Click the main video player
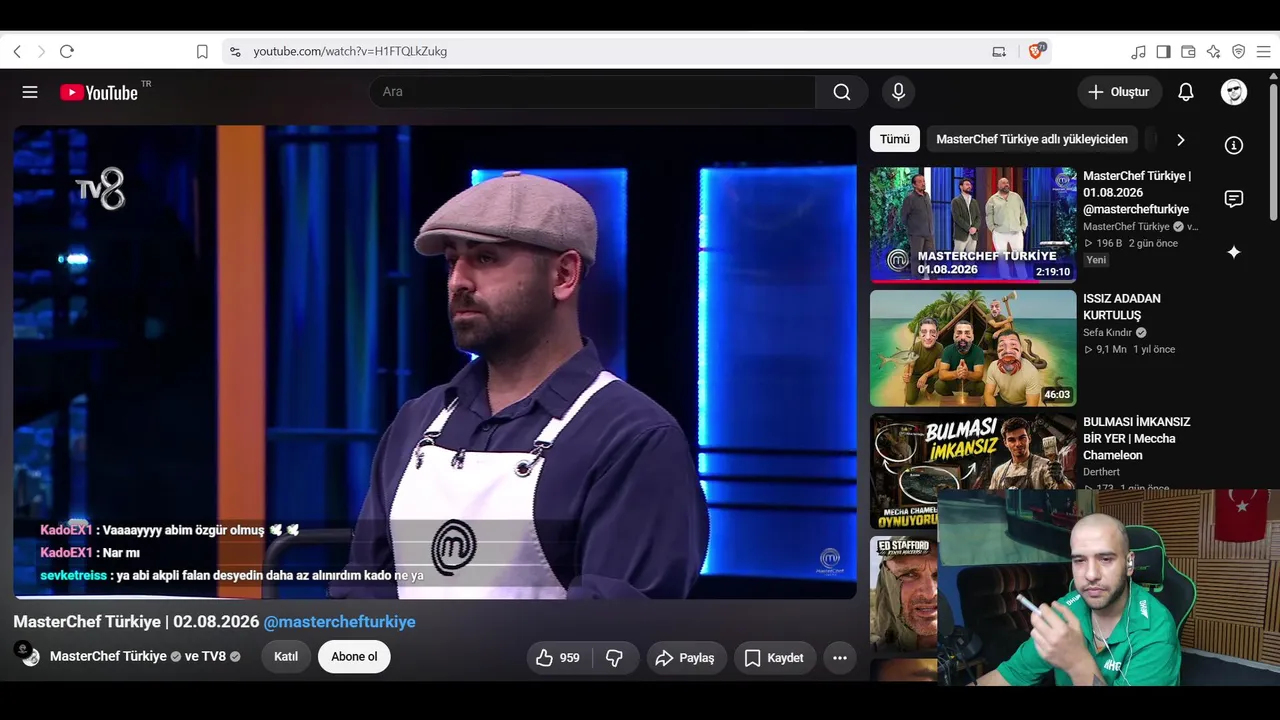The image size is (1280, 720). click(435, 362)
